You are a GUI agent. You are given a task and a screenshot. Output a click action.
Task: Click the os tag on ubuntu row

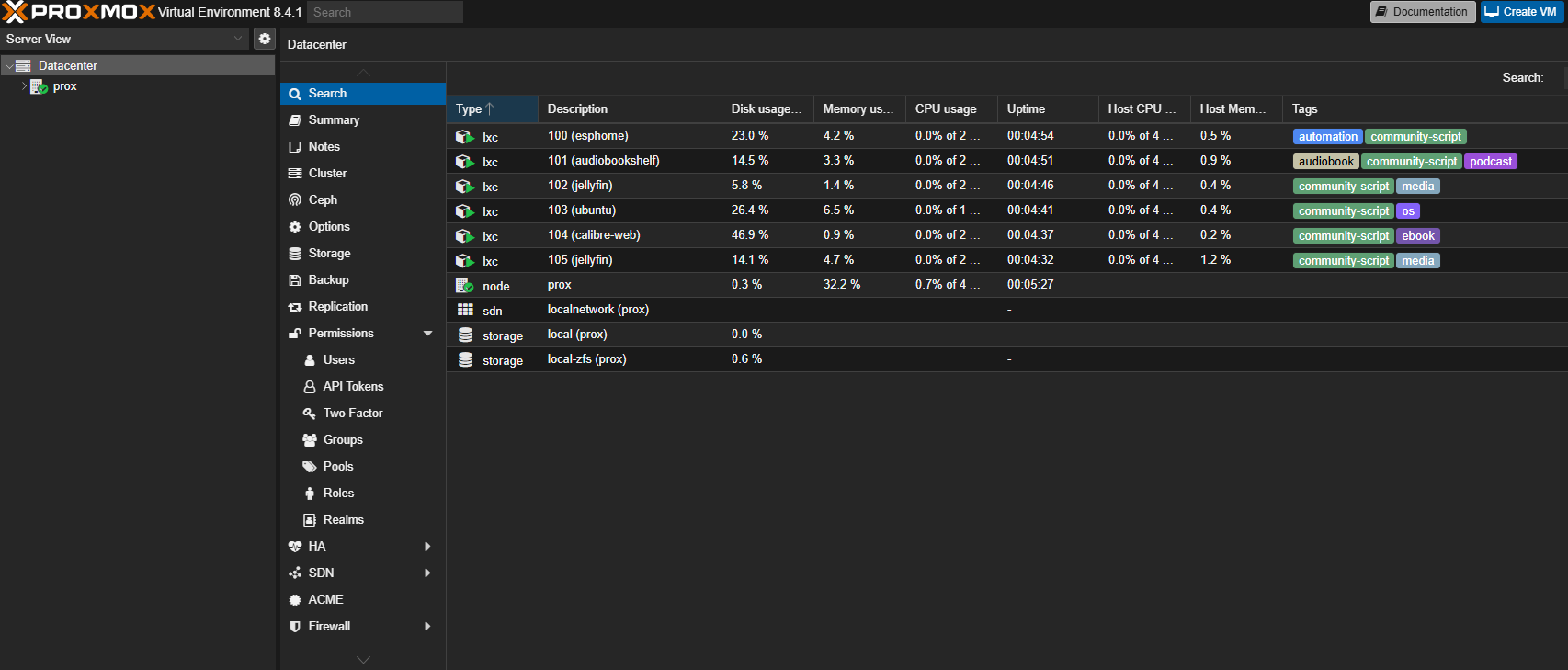click(1408, 210)
